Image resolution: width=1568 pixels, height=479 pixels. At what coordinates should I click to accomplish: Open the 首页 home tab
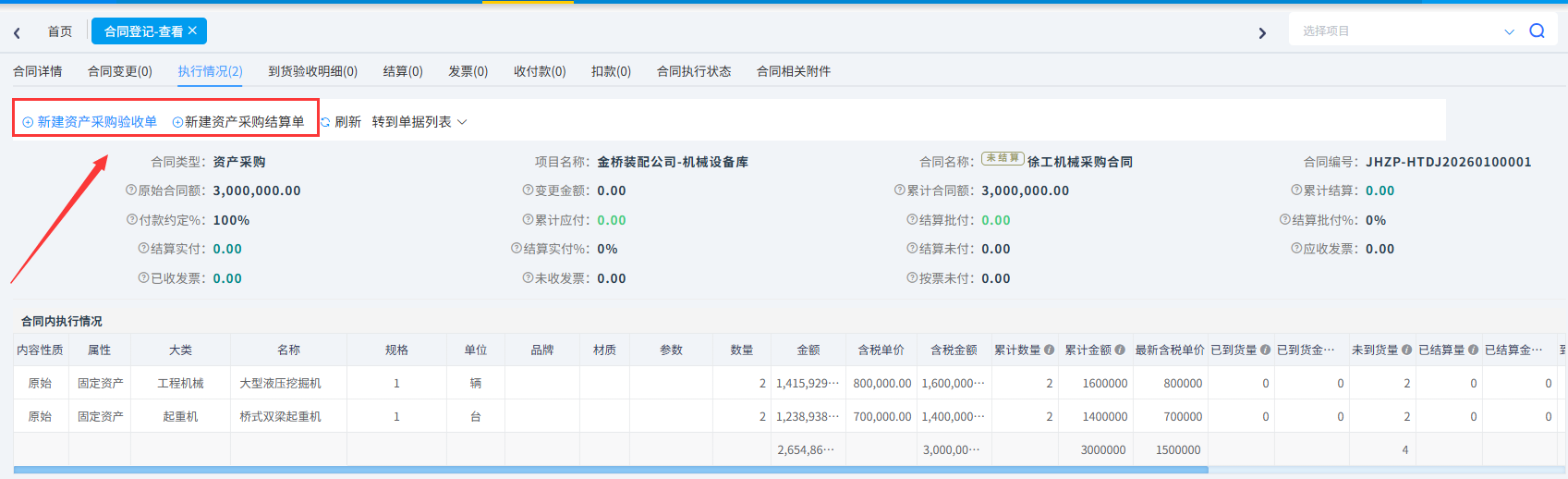pos(60,31)
